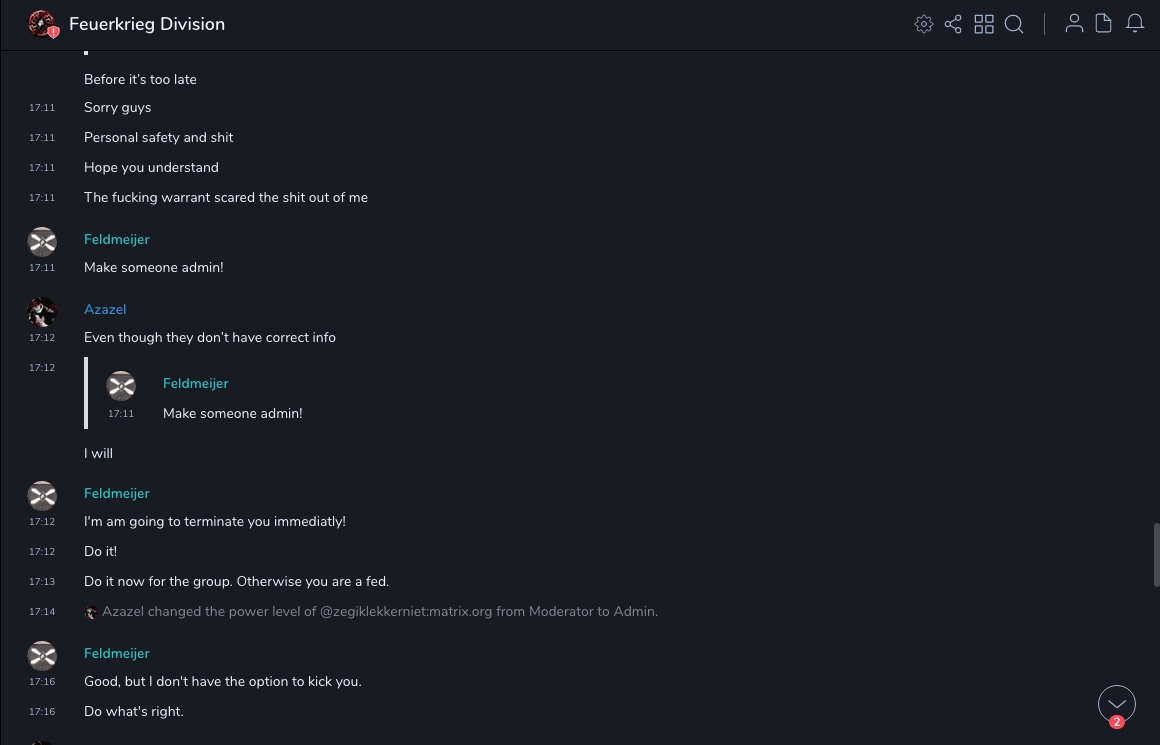Open the room files icon
Viewport: 1160px width, 745px height.
[x=1104, y=24]
